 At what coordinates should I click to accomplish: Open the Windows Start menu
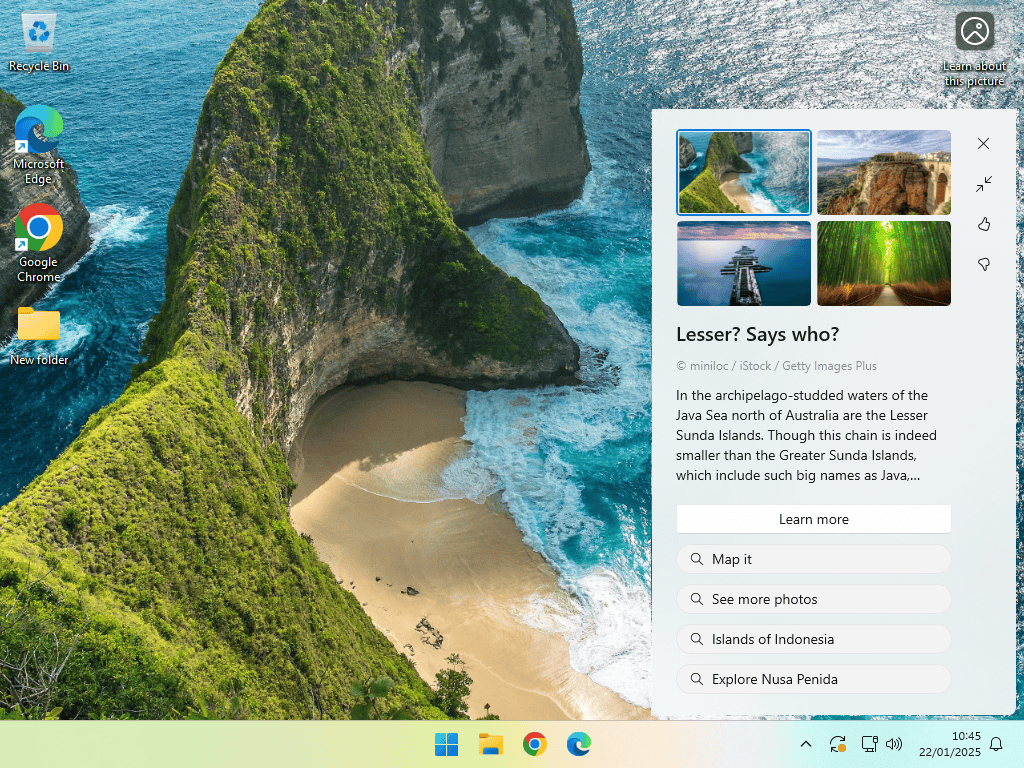click(x=446, y=744)
